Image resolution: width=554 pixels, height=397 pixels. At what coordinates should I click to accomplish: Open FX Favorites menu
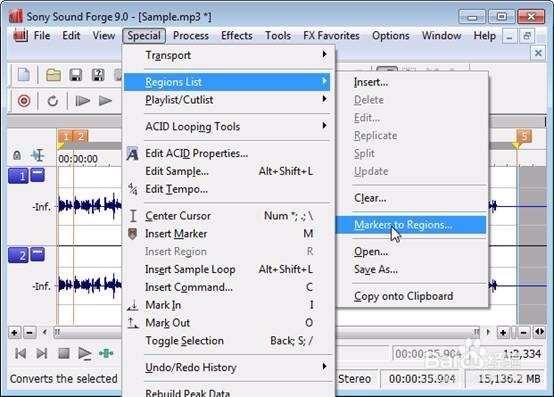tap(331, 36)
